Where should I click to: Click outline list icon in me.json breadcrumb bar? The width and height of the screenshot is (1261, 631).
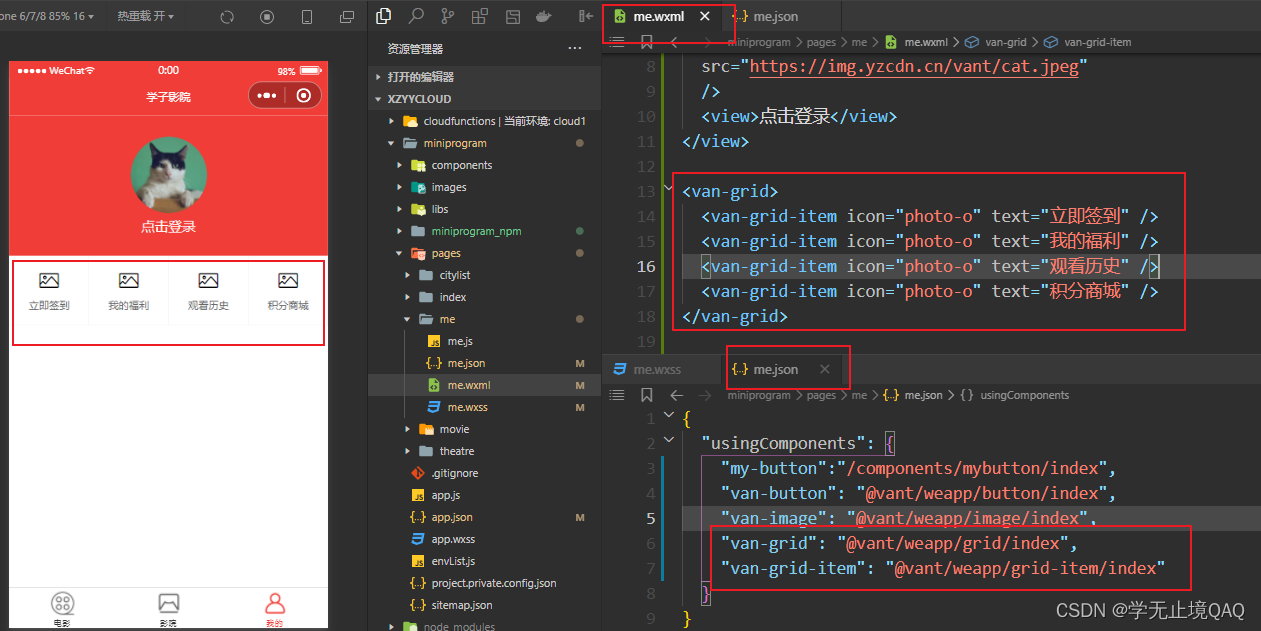617,395
